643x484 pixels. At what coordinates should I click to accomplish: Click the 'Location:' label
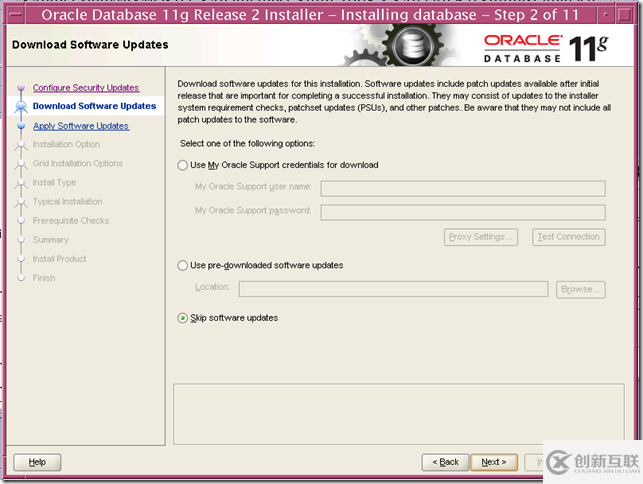[212, 287]
